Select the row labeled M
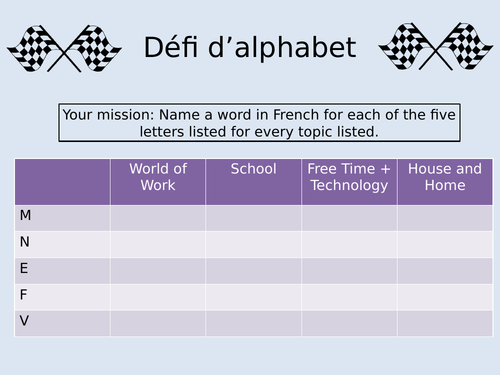Image resolution: width=500 pixels, height=375 pixels. tap(254, 218)
